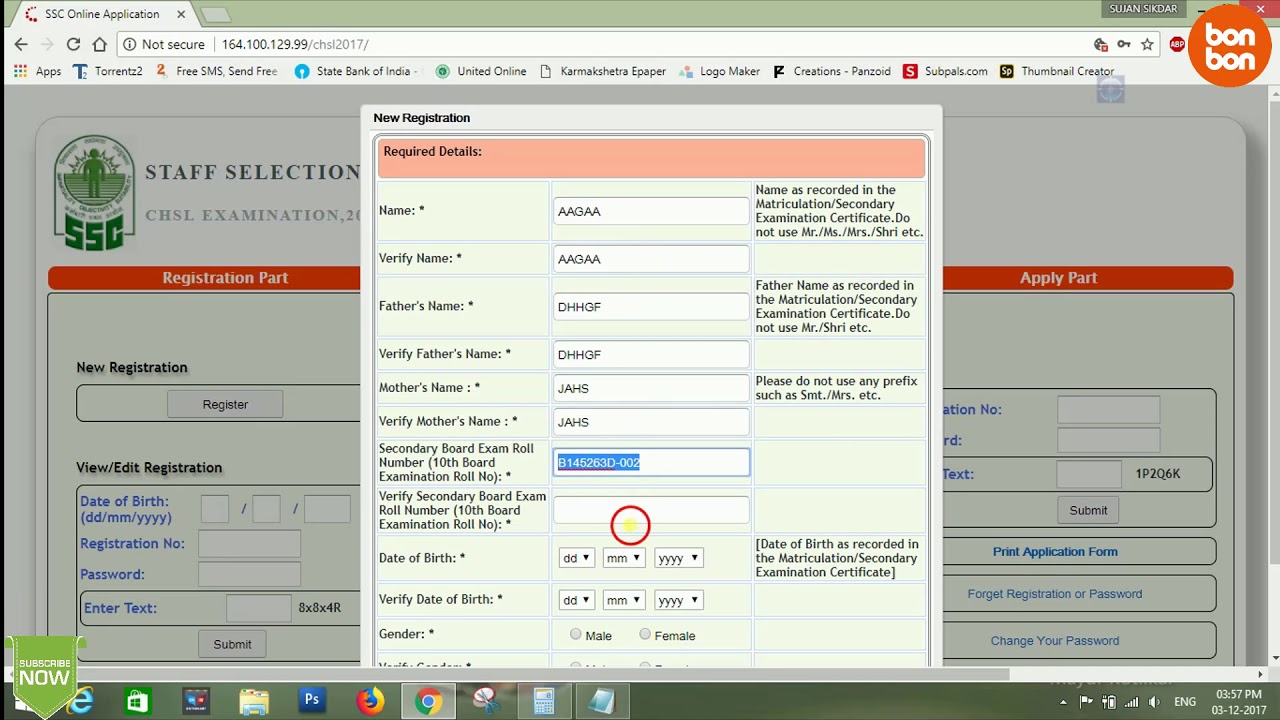This screenshot has width=1280, height=720.
Task: Open File Explorer from the taskbar
Action: pos(254,701)
